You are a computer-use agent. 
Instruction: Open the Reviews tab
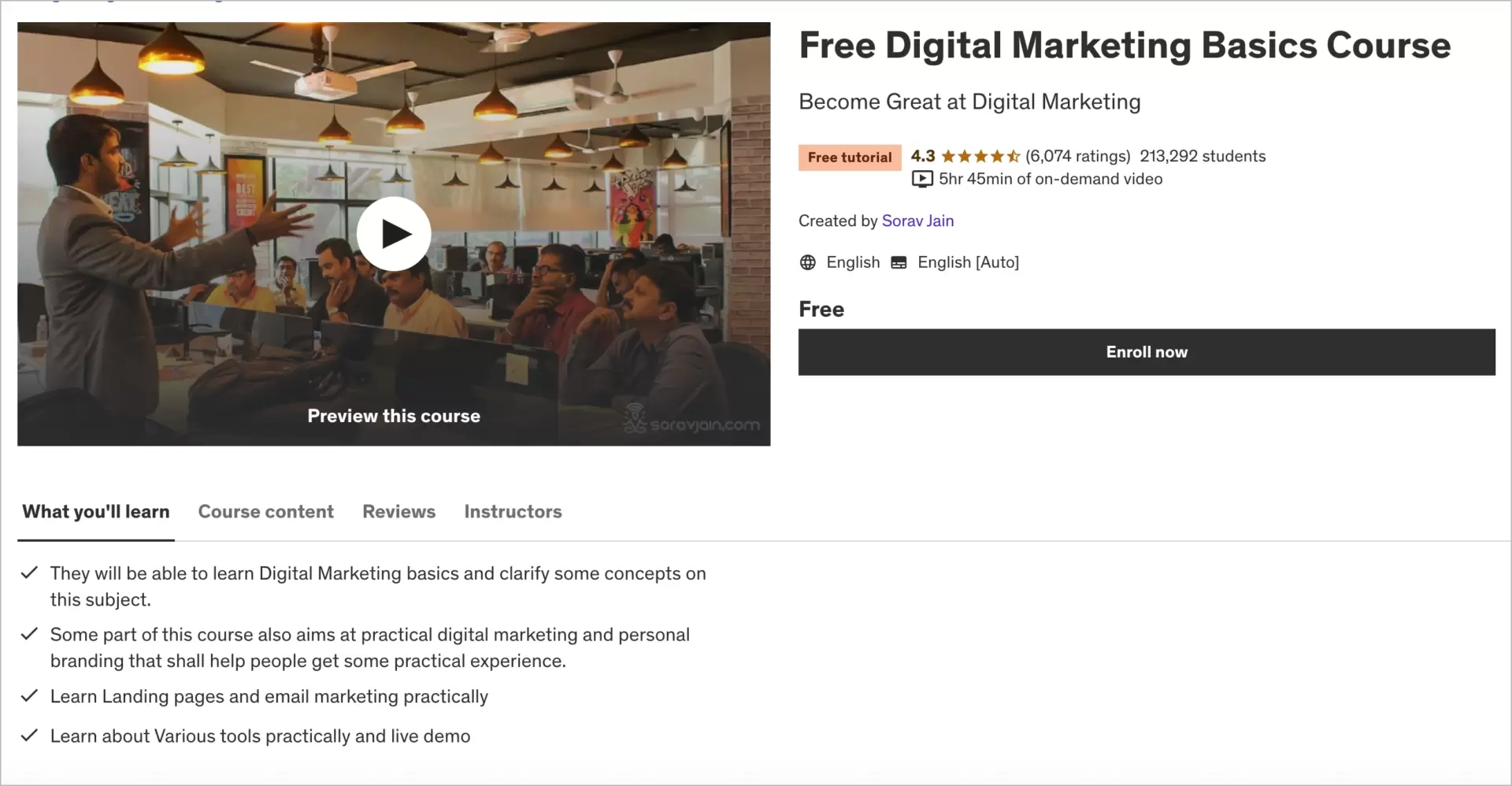[x=398, y=512]
